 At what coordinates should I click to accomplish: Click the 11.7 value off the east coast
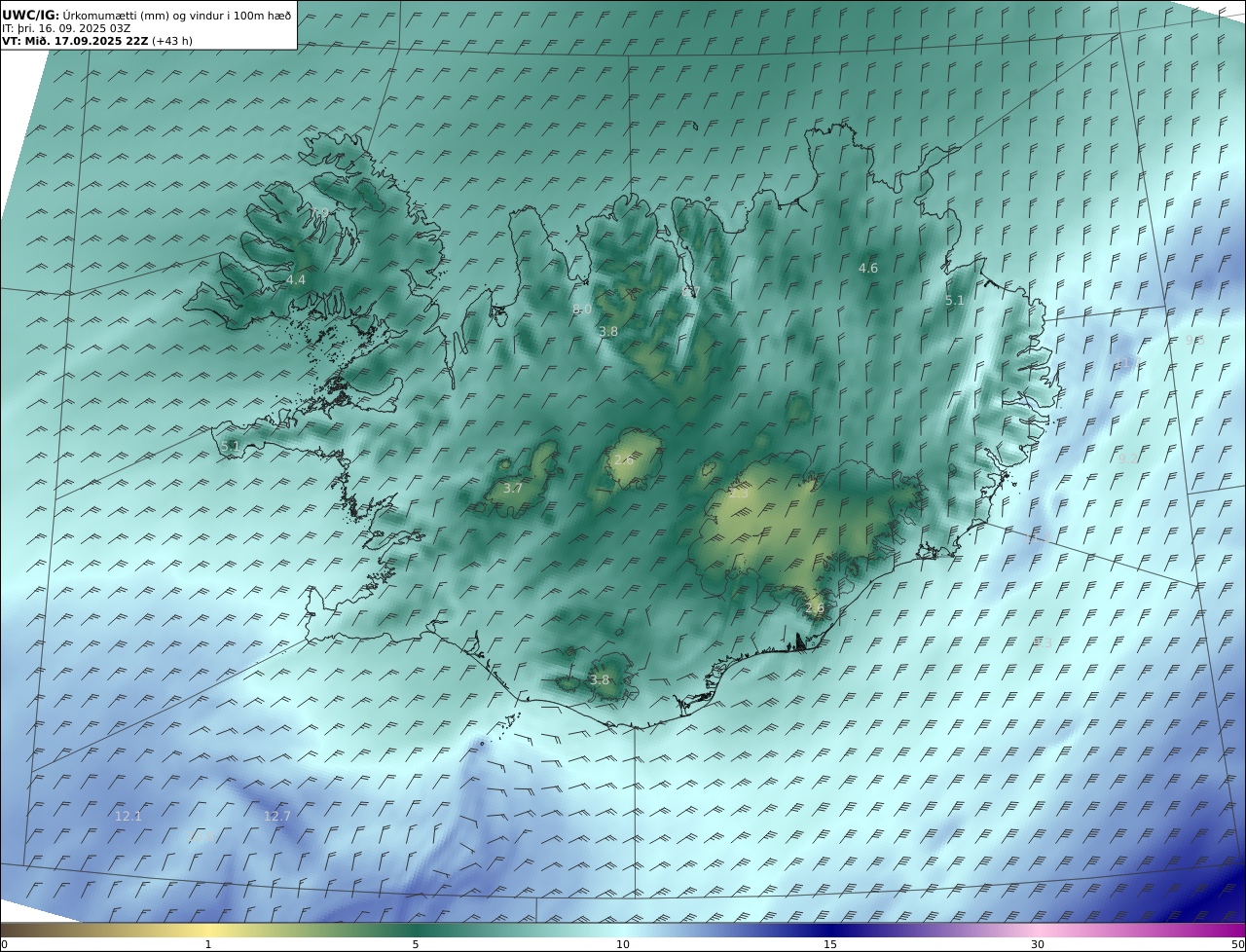1126,362
